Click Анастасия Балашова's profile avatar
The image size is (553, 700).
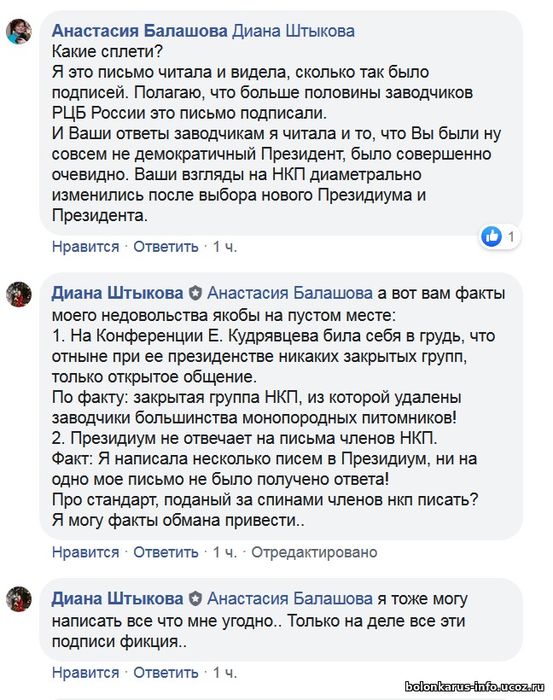19,32
